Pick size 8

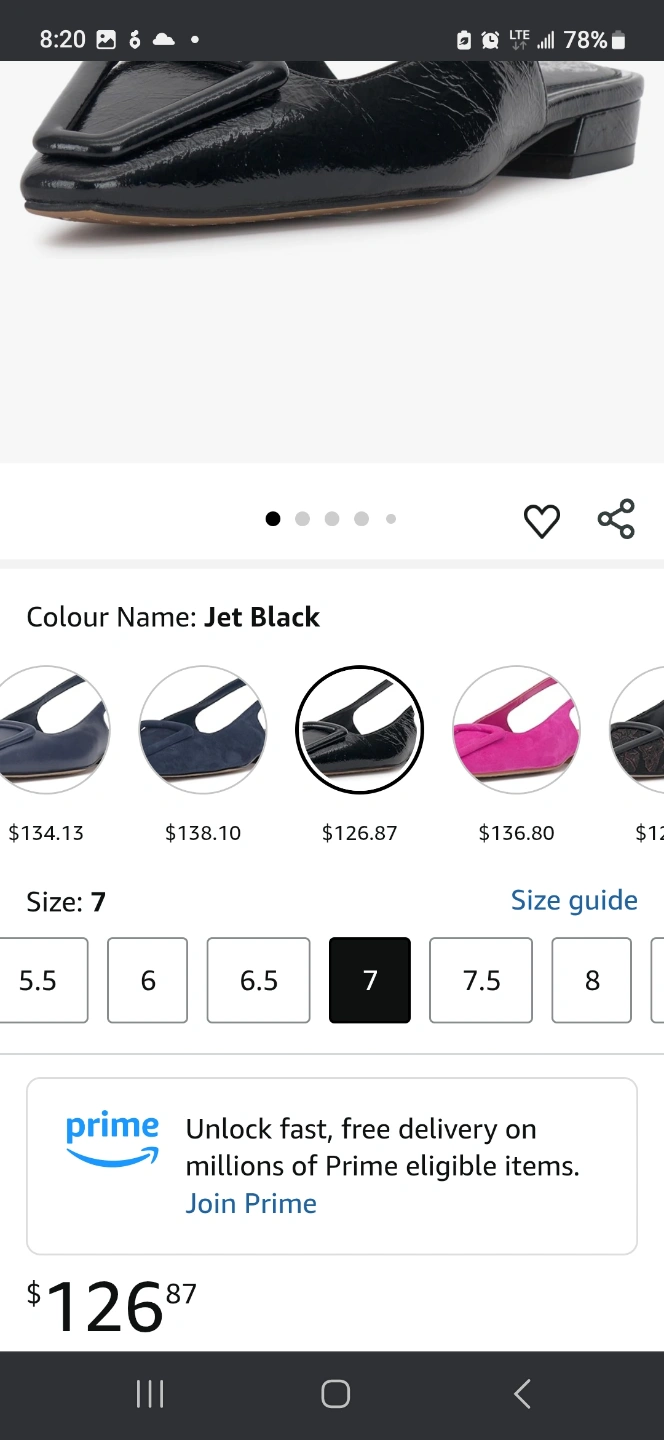point(592,980)
